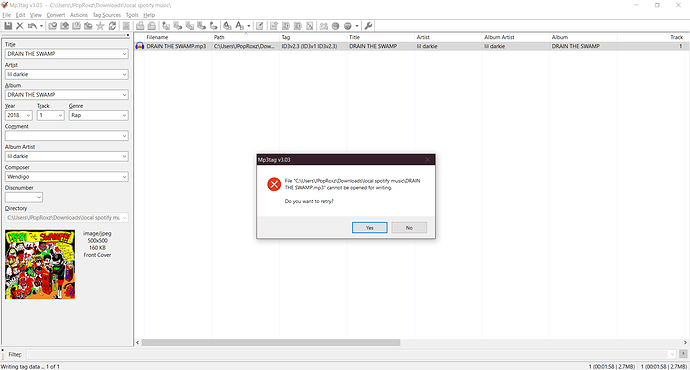The width and height of the screenshot is (690, 370).
Task: Open the Undo history dropdown arrow
Action: (41, 26)
